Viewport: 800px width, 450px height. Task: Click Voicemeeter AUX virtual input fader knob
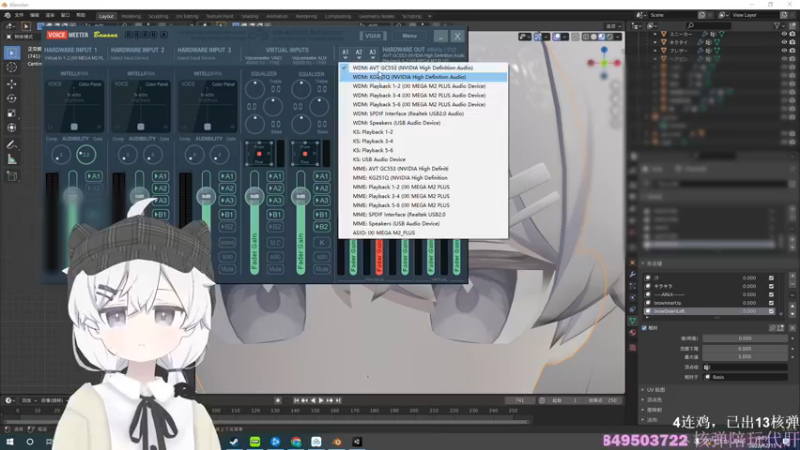tap(301, 196)
